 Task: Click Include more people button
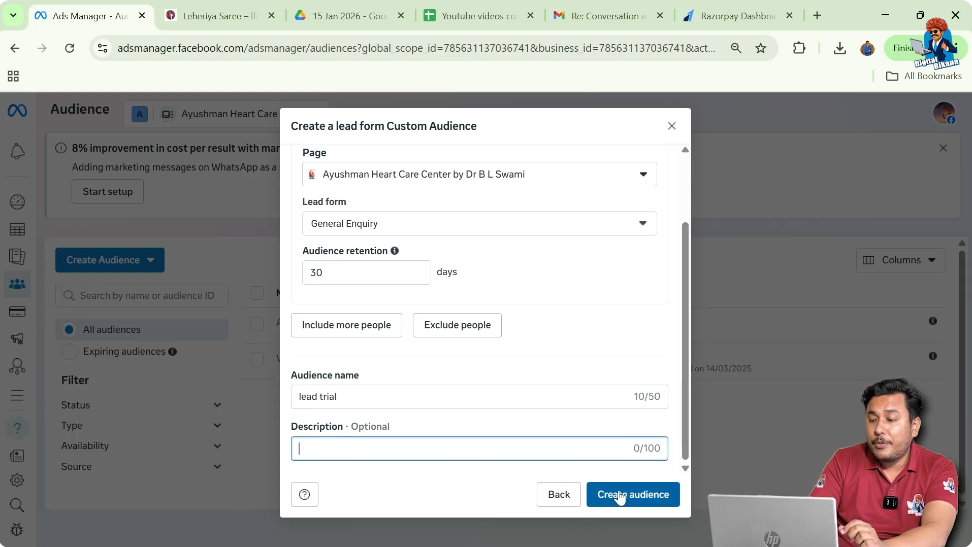tap(347, 325)
